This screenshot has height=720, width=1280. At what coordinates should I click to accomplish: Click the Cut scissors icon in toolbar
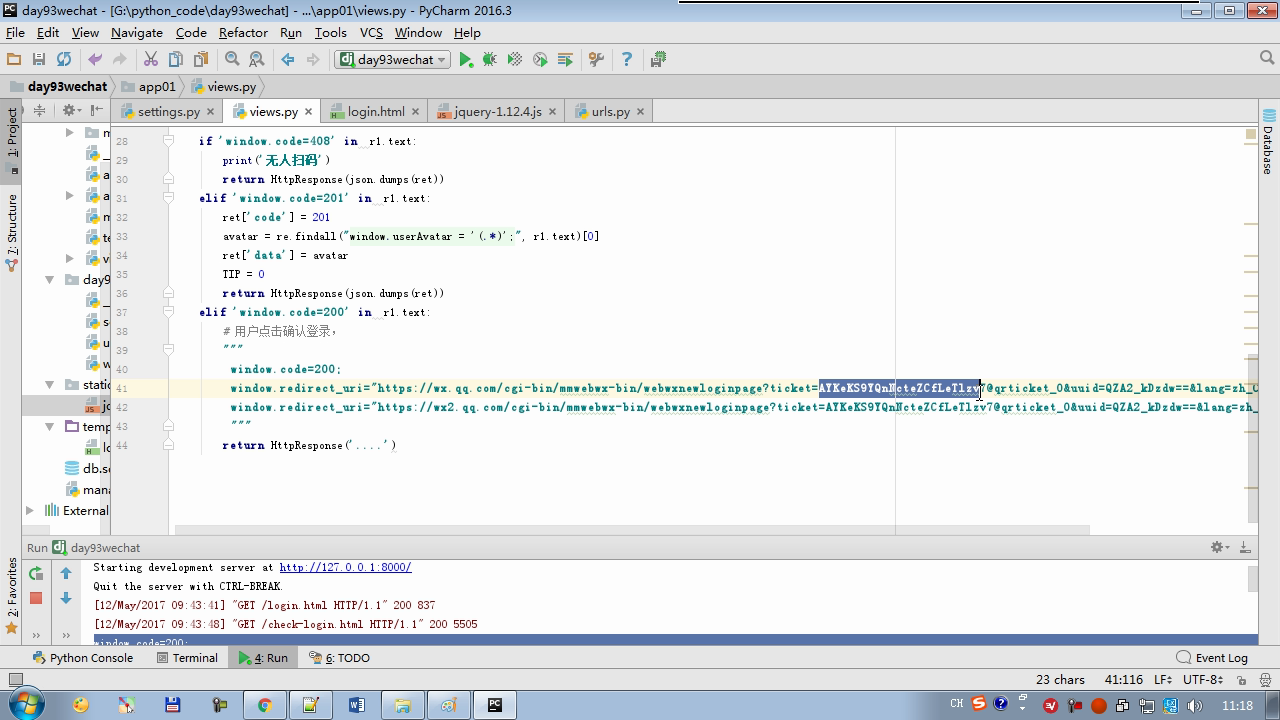[x=151, y=60]
